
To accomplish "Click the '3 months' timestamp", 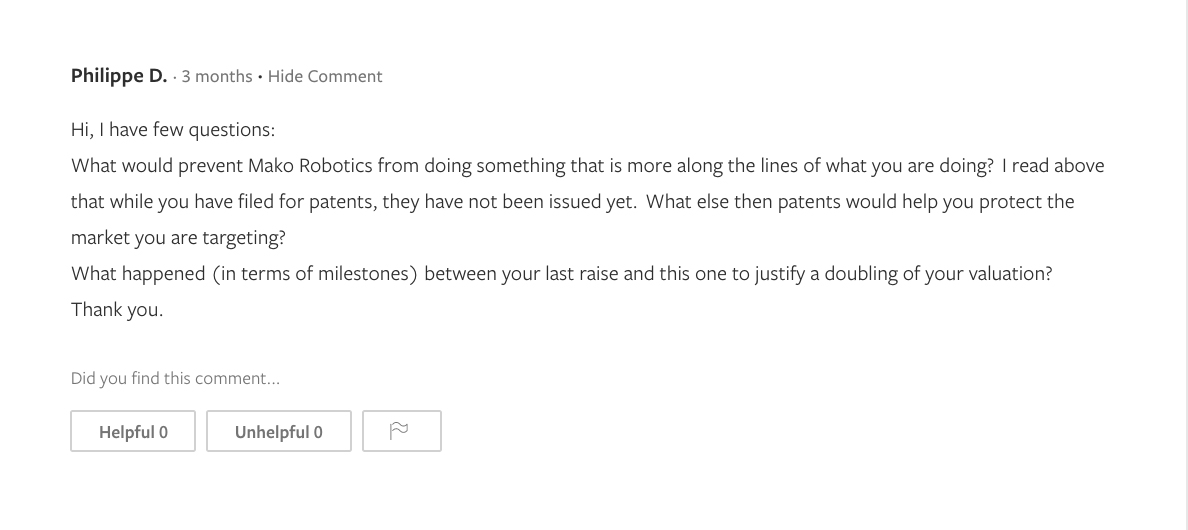I will [x=217, y=76].
